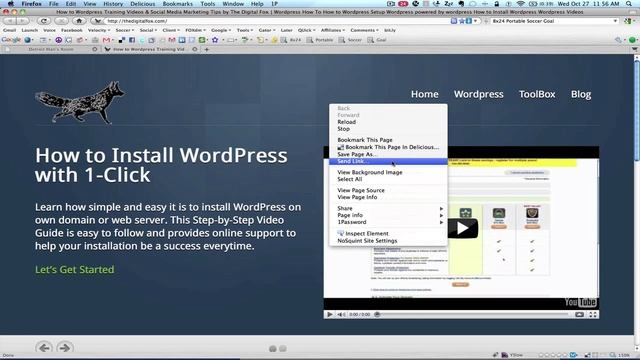Viewport: 640px width, 360px height.
Task: Choose Send Link from context menu
Action: pyautogui.click(x=388, y=161)
